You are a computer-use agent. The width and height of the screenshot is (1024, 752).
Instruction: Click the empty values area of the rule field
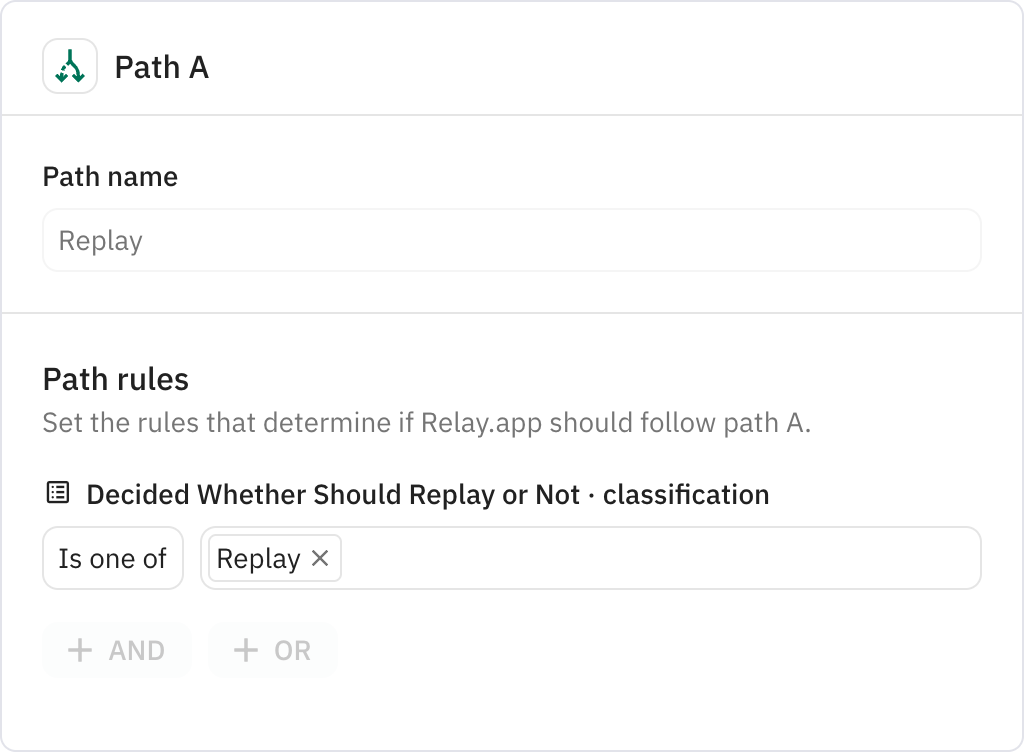(x=660, y=558)
